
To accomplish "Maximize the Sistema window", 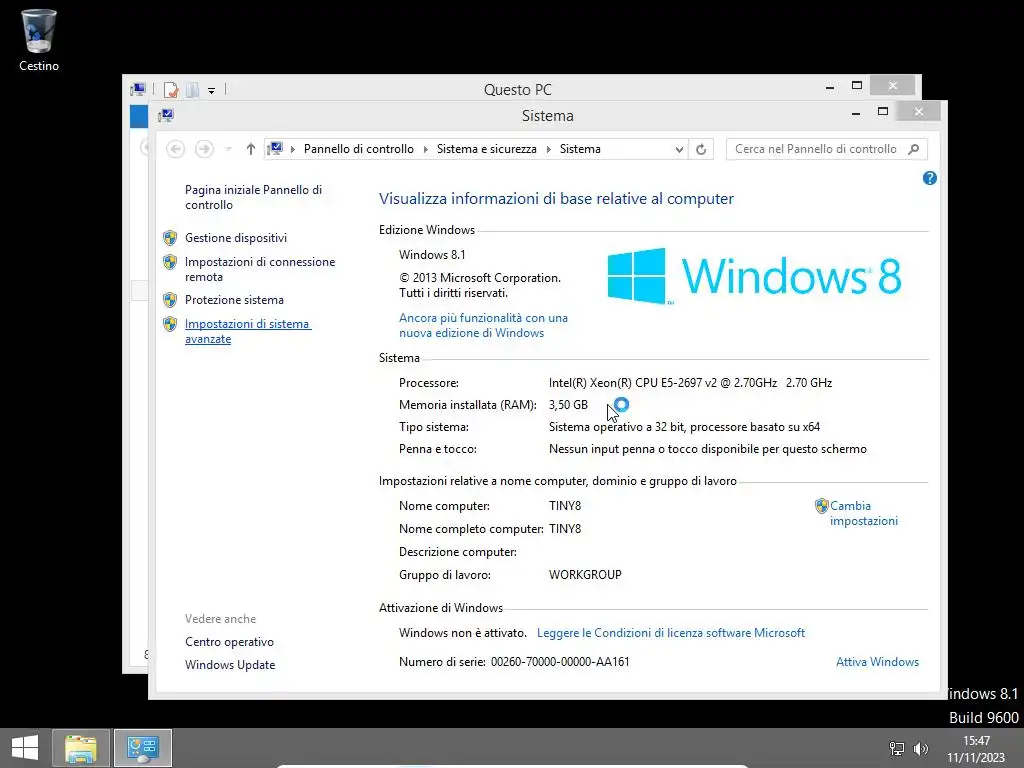I will (x=883, y=112).
